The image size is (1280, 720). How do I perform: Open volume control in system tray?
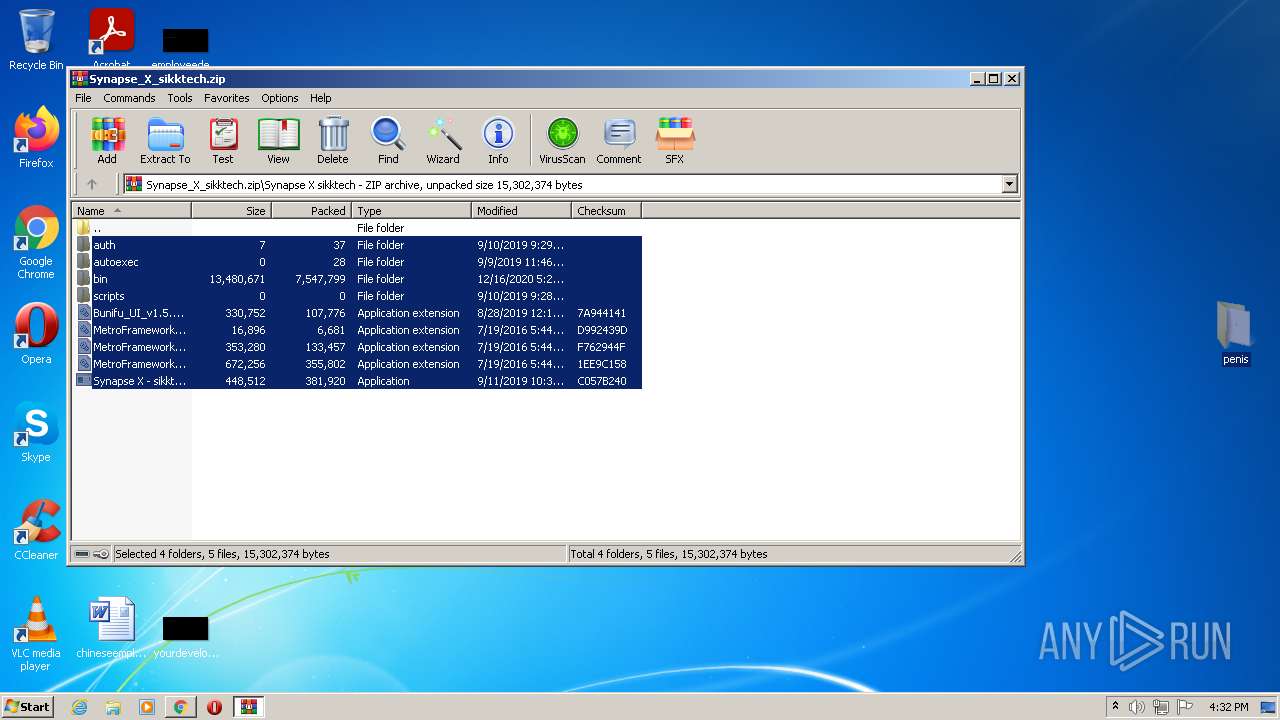coord(1137,707)
